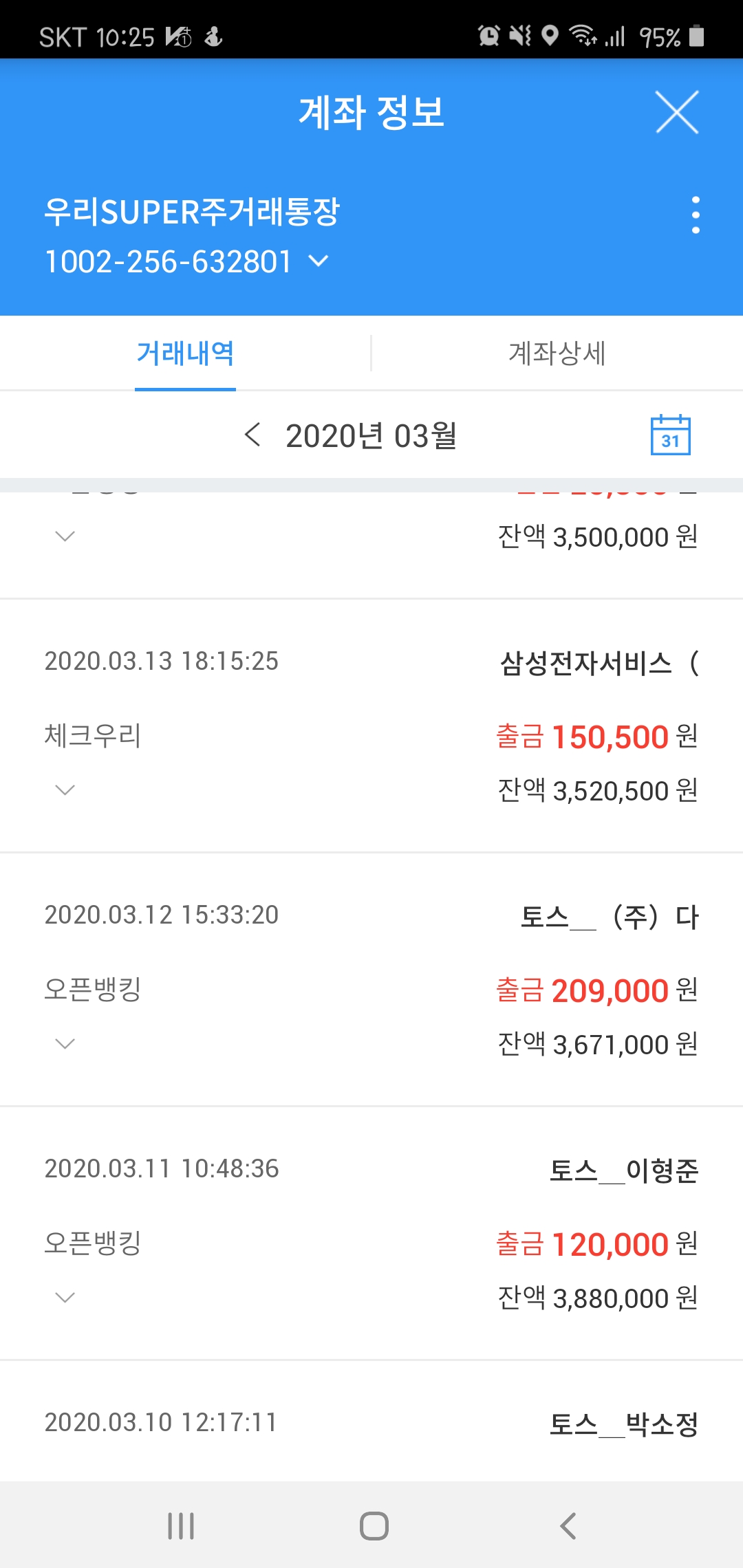
Task: Expand the 토스_이형준 transaction details
Action: [65, 1298]
